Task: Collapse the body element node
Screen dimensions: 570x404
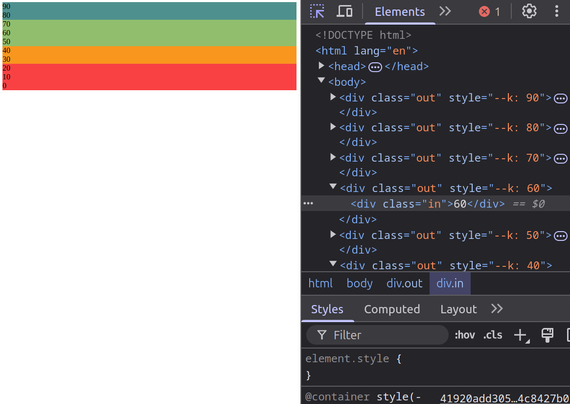Action: [x=321, y=80]
